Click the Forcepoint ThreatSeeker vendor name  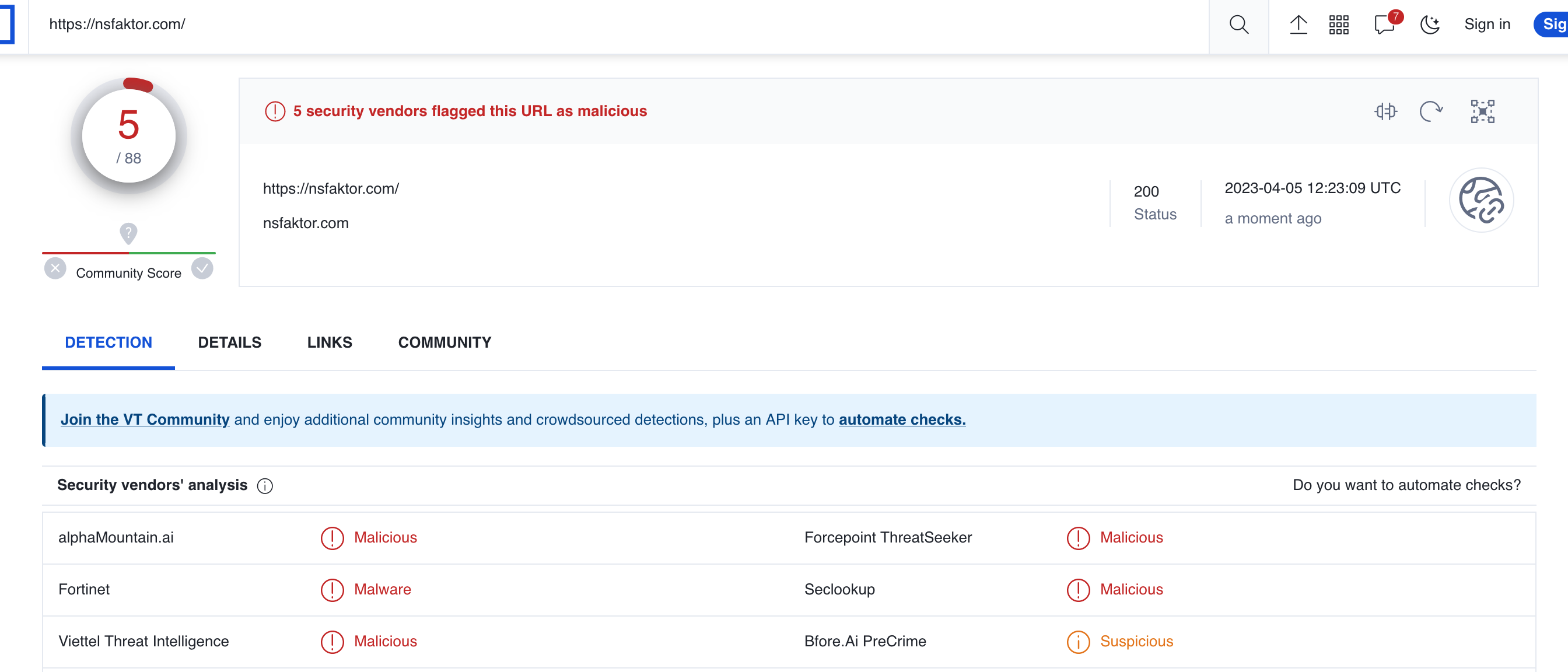tap(887, 537)
